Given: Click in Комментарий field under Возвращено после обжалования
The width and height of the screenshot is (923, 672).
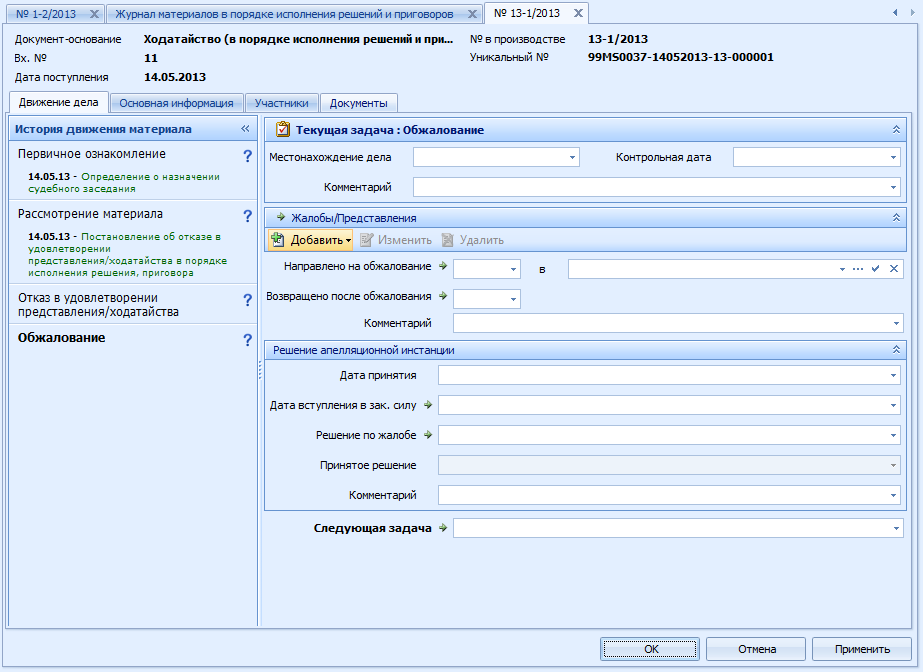Looking at the screenshot, I should (678, 323).
